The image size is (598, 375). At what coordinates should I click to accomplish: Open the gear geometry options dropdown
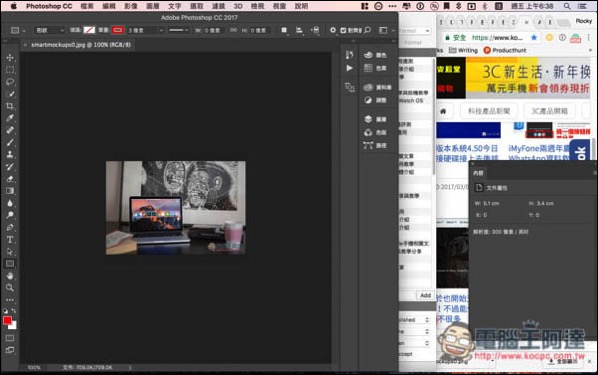point(333,30)
